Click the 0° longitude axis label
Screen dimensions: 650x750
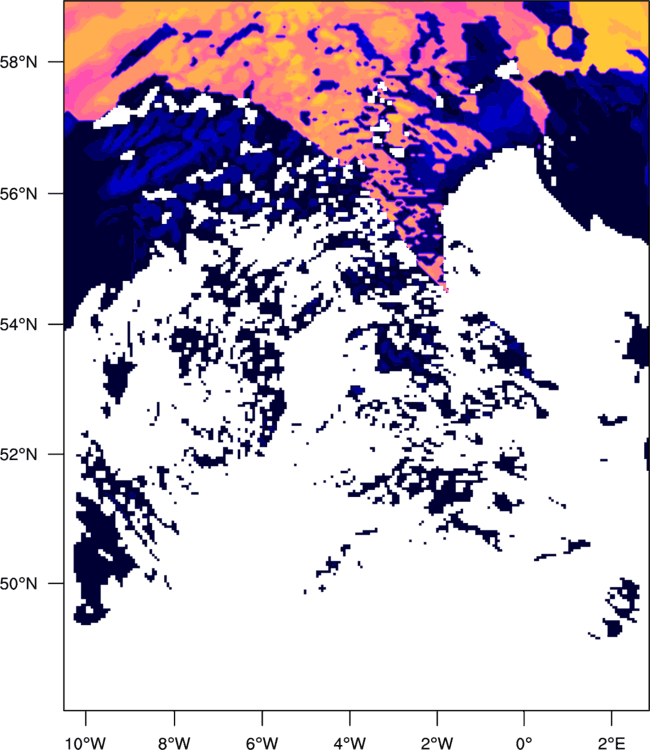click(x=524, y=743)
